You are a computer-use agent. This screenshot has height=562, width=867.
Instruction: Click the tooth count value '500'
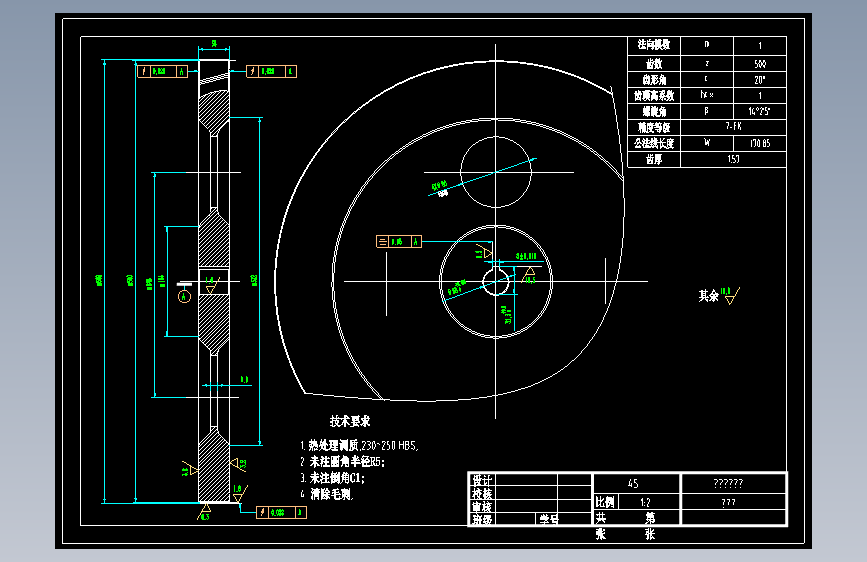(760, 64)
